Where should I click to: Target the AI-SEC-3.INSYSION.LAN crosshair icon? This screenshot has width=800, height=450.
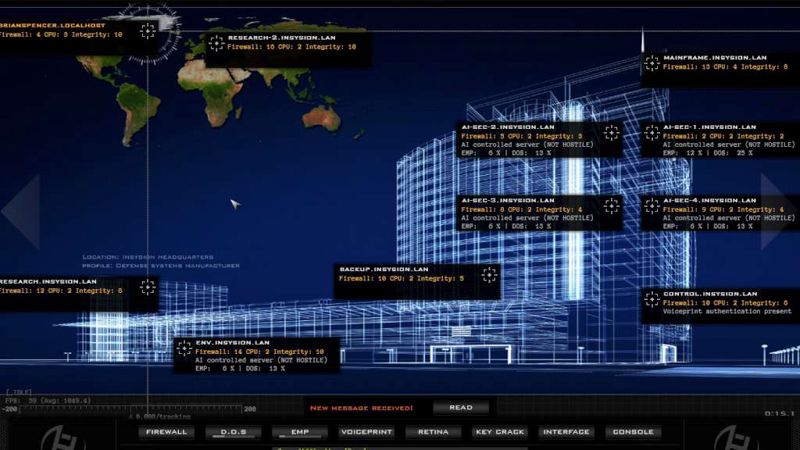click(612, 206)
